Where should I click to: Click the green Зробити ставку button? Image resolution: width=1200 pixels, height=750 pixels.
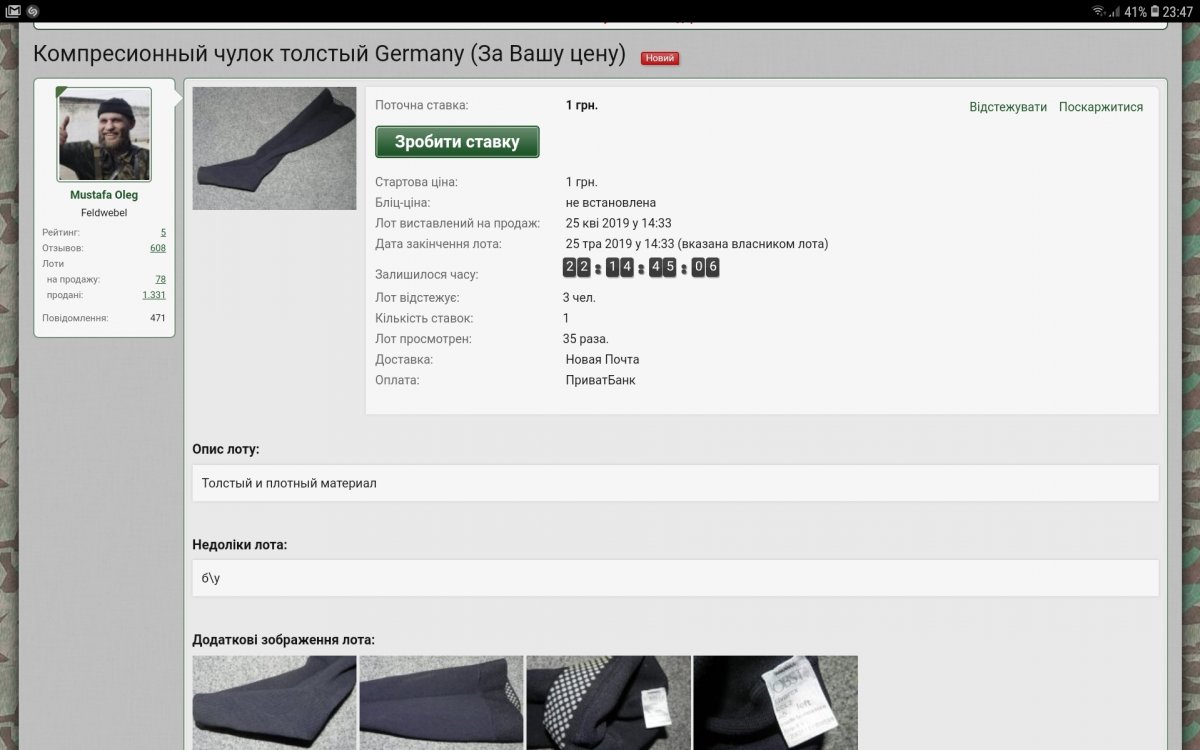tap(457, 142)
